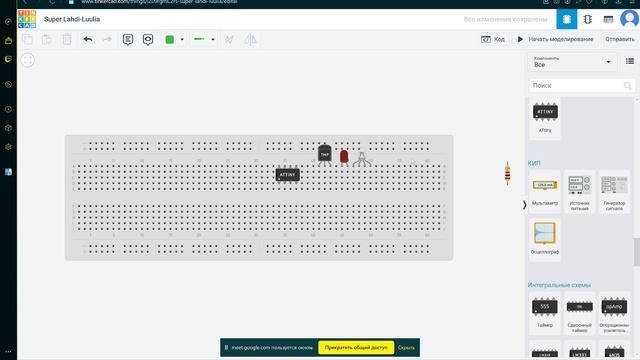640x360 pixels.
Task: Click project name Super Lahdi-Luulia
Action: tap(72, 19)
